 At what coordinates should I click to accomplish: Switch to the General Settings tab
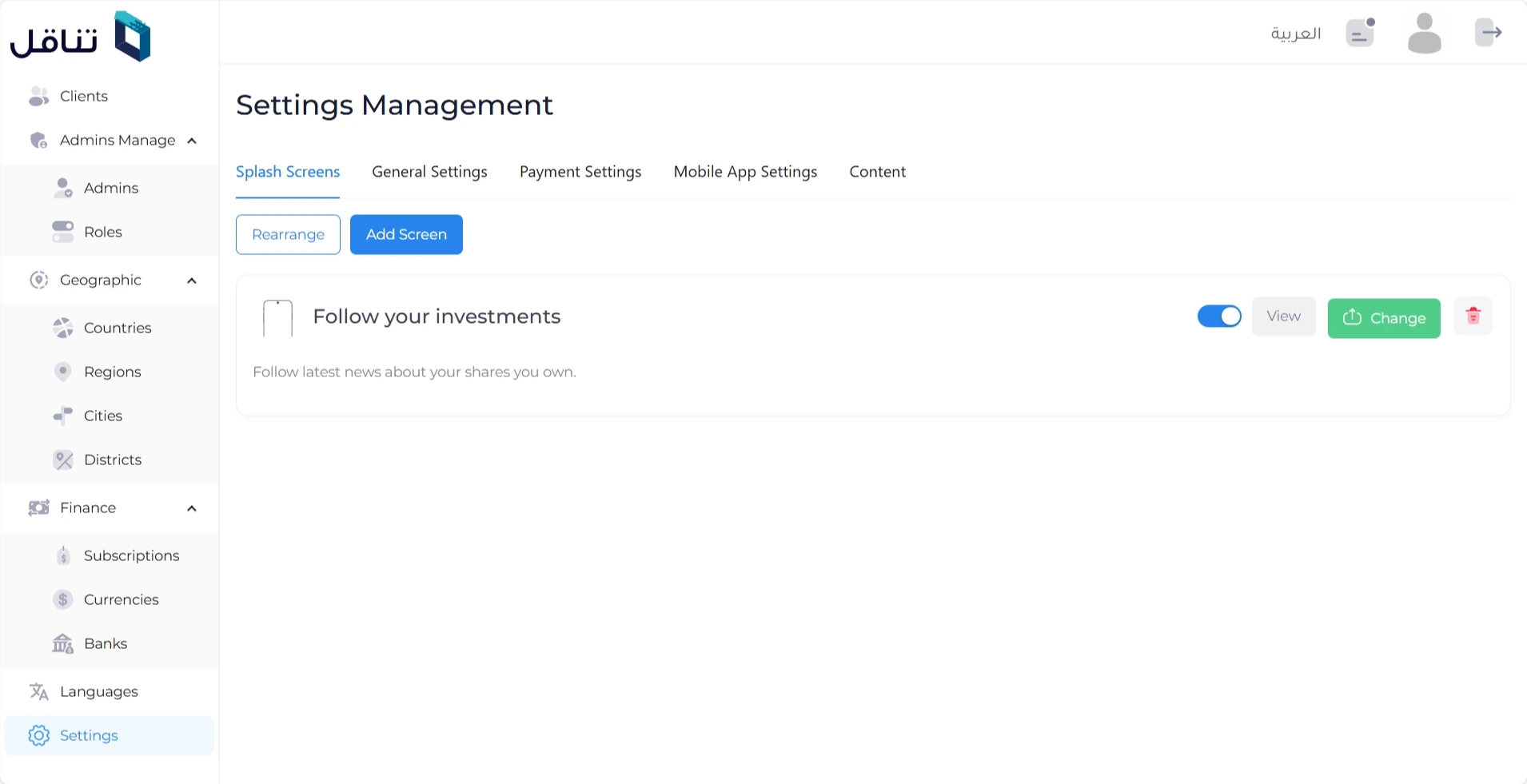[429, 172]
